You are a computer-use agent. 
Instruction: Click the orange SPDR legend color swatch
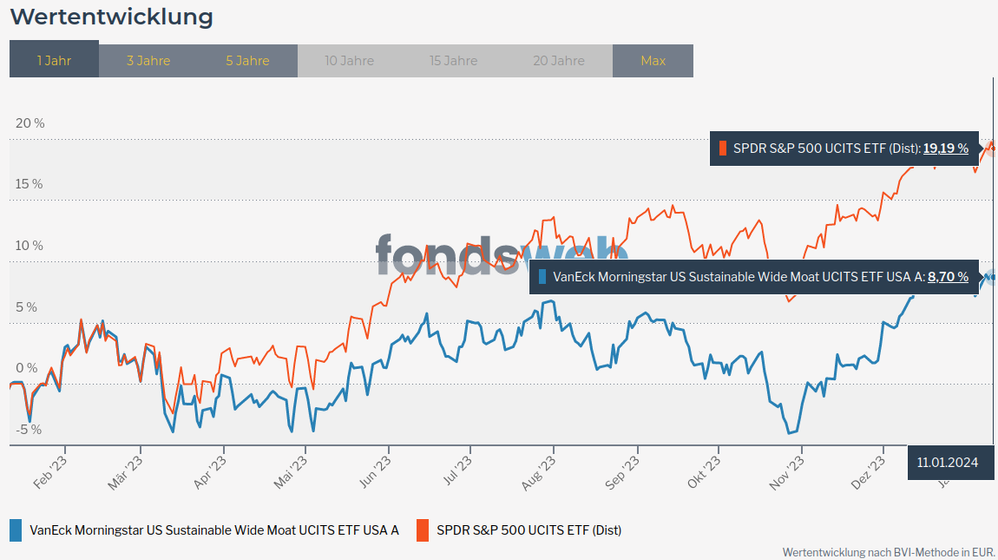(x=422, y=530)
